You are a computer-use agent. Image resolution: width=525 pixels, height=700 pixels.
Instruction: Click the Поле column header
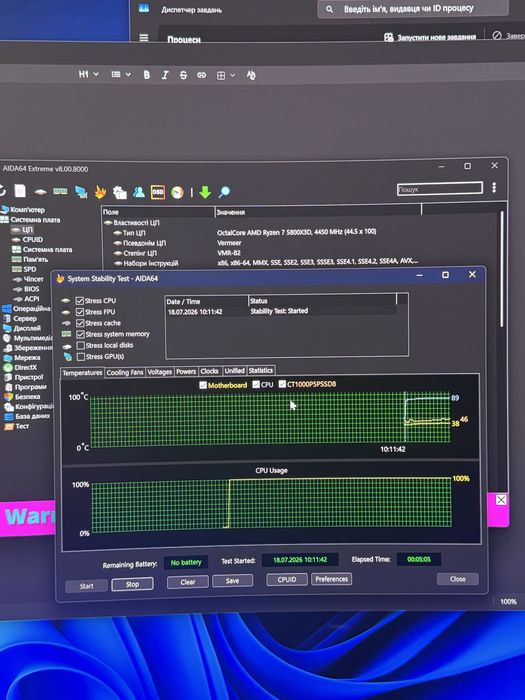click(x=158, y=212)
